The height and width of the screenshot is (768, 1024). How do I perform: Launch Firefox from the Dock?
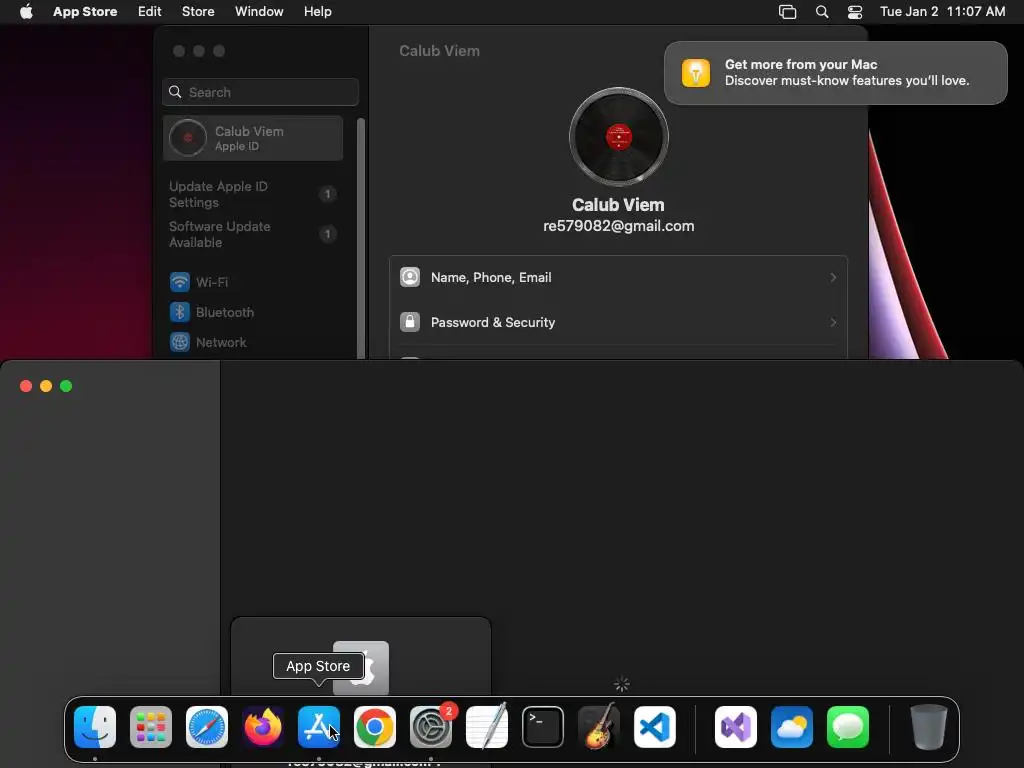point(263,727)
